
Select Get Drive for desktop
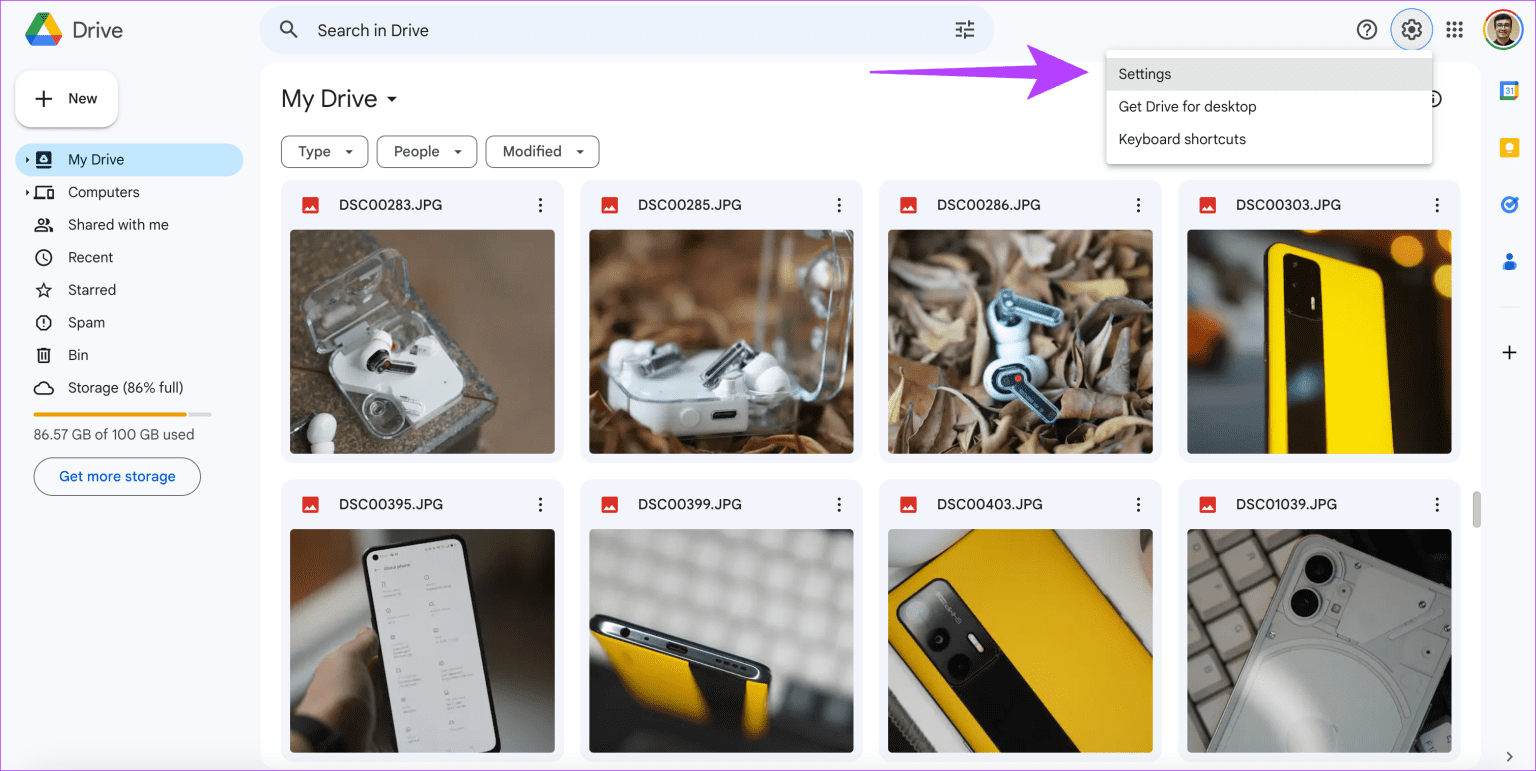[x=1187, y=107]
